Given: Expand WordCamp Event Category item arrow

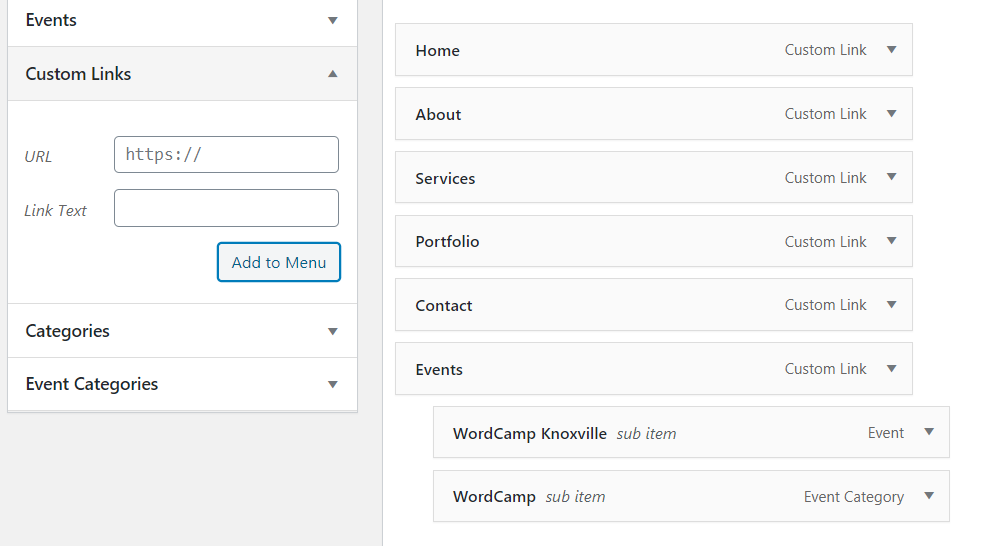Looking at the screenshot, I should [928, 497].
